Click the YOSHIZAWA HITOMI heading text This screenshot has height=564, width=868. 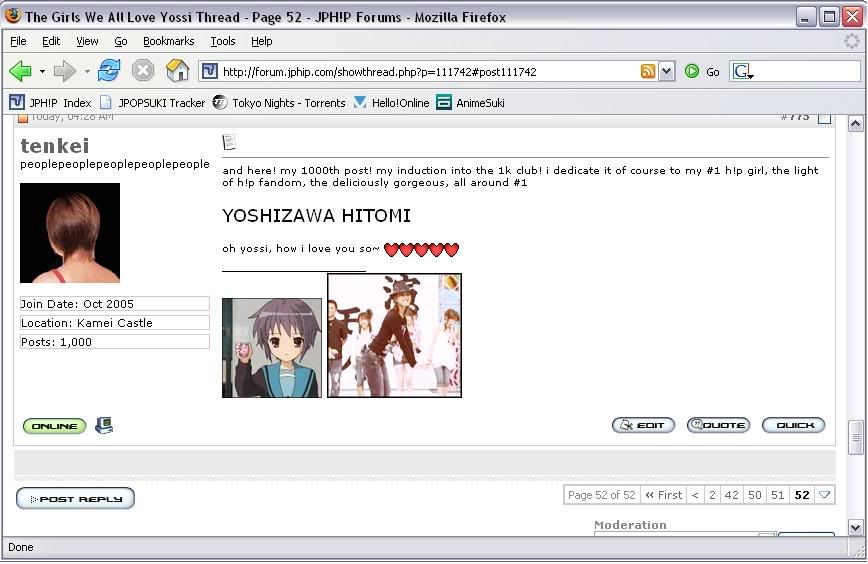pos(316,215)
